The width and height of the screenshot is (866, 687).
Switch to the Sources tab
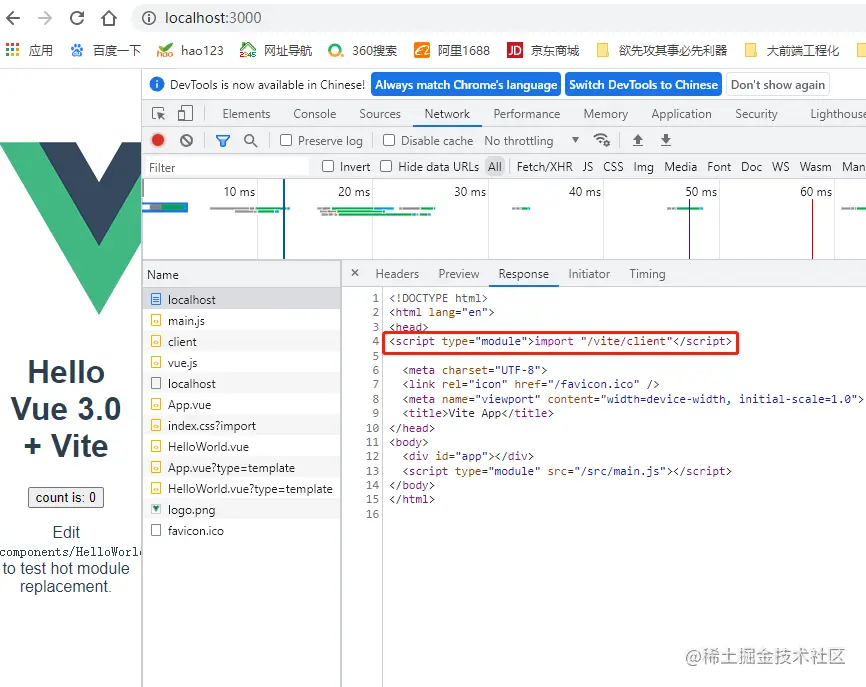tap(380, 114)
